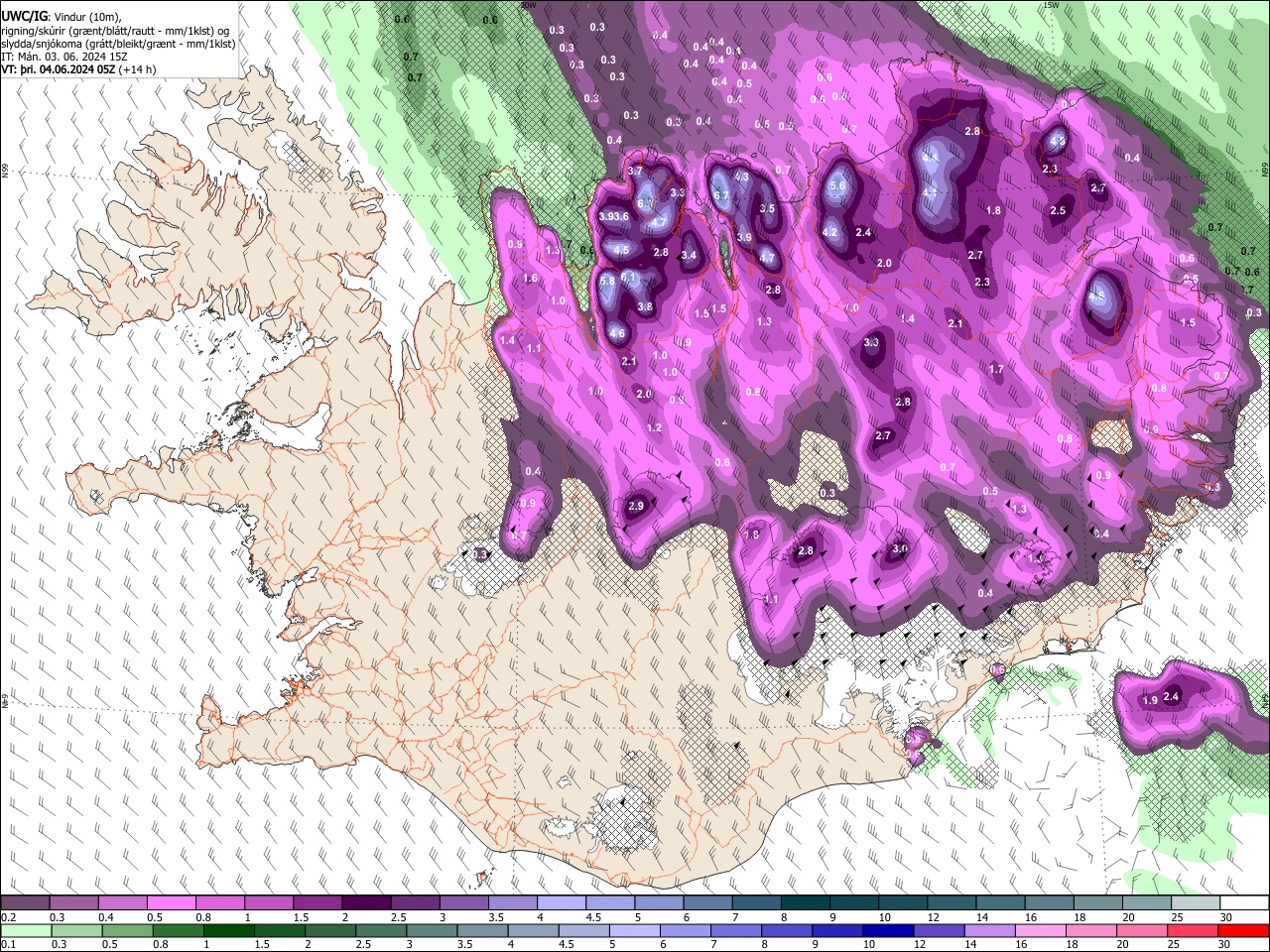The width and height of the screenshot is (1270, 952).
Task: Click the '6.1' precipitation value on the map
Action: coord(628,278)
